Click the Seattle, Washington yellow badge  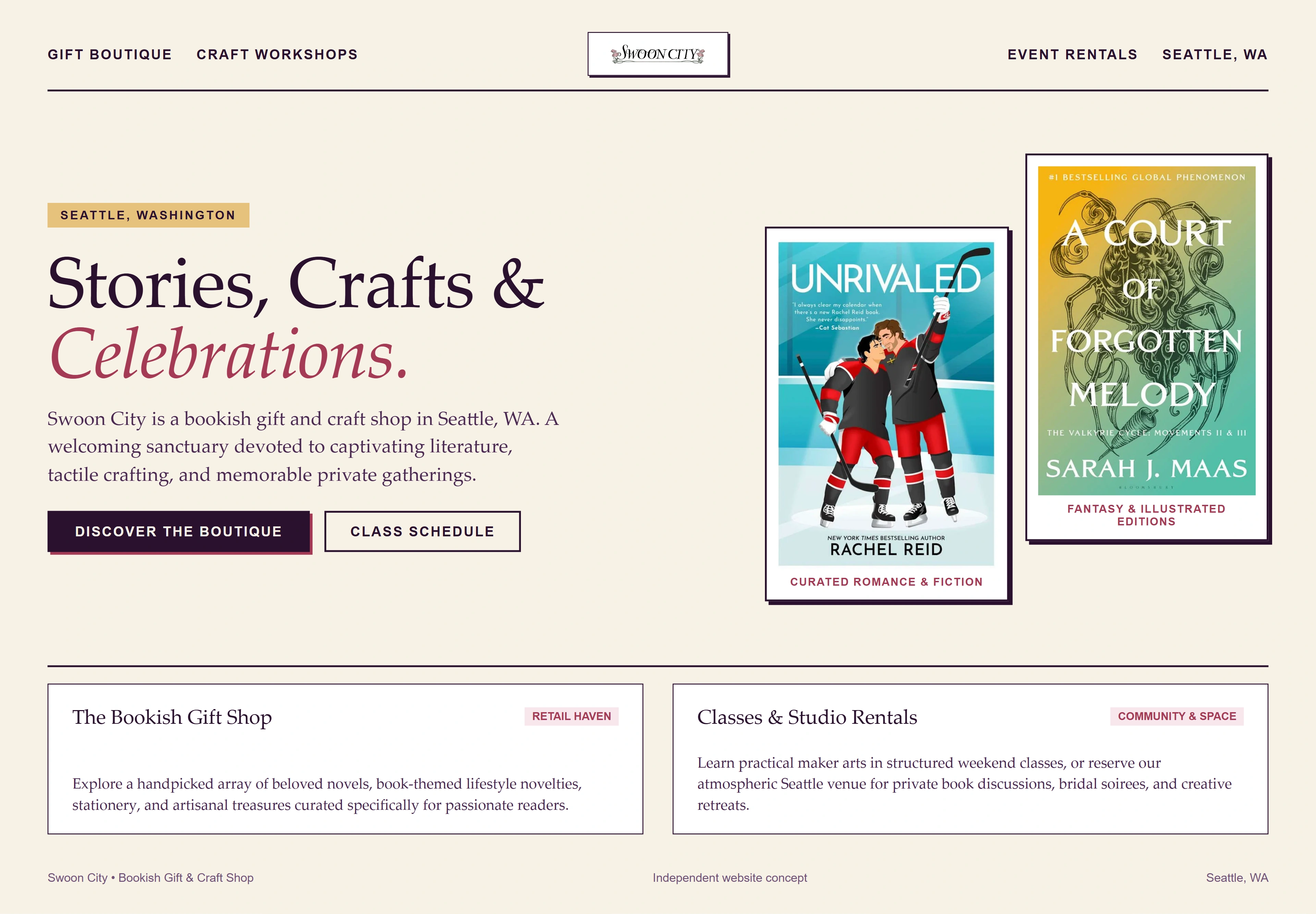click(x=148, y=215)
